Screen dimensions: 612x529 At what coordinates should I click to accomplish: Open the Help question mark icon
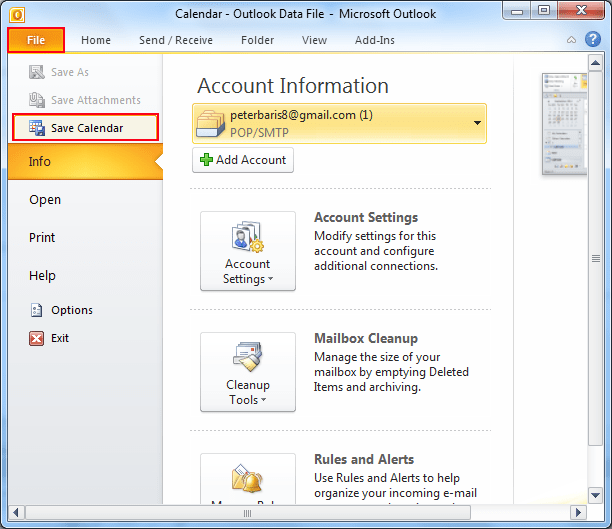tap(592, 39)
